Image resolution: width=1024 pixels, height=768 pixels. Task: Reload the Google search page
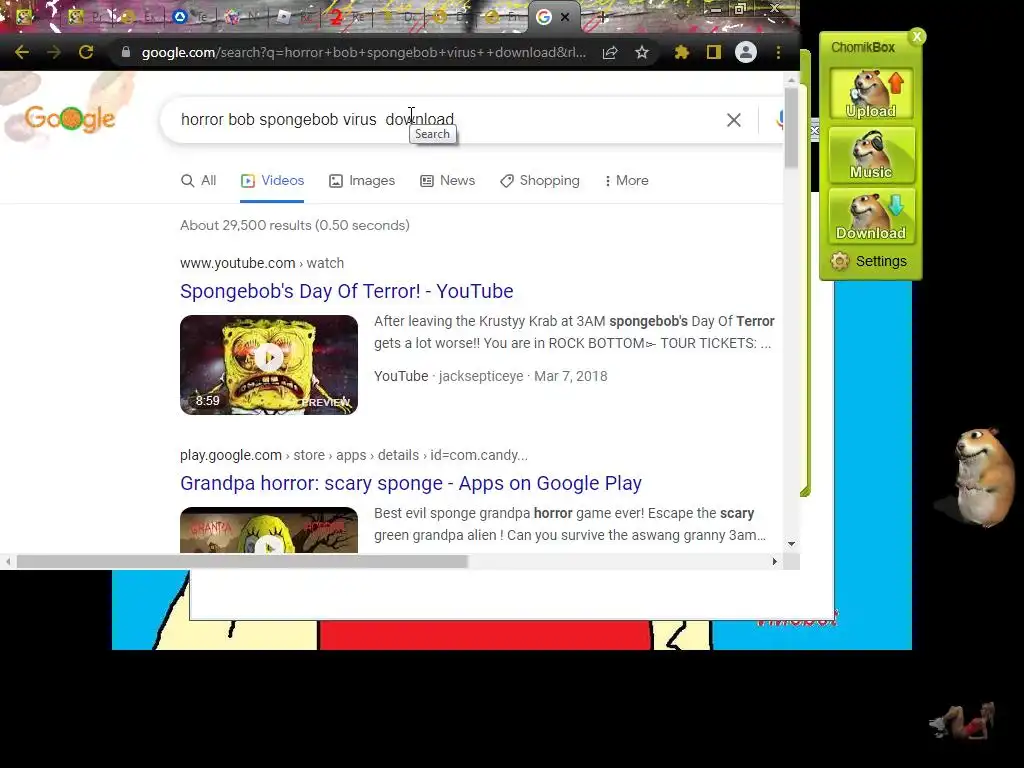[x=86, y=52]
